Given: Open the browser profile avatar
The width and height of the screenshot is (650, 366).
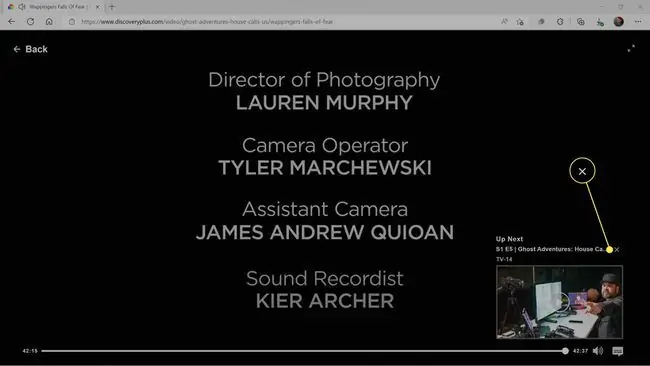Looking at the screenshot, I should [618, 22].
